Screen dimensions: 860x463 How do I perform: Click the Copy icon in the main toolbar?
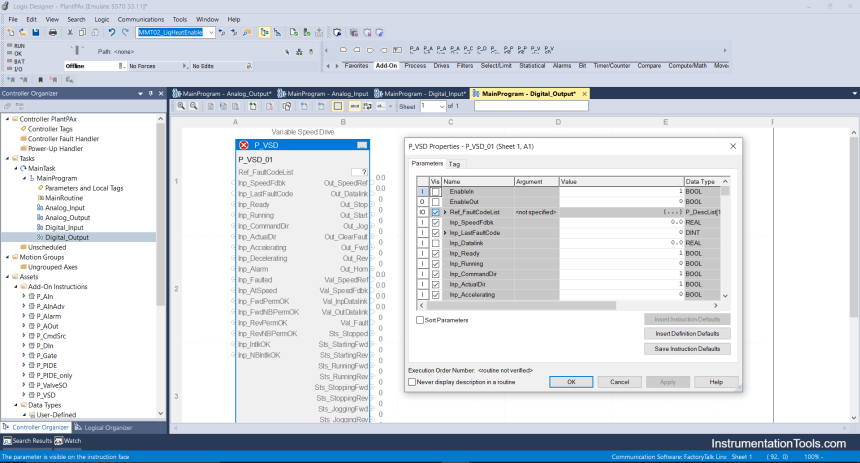pyautogui.click(x=82, y=32)
